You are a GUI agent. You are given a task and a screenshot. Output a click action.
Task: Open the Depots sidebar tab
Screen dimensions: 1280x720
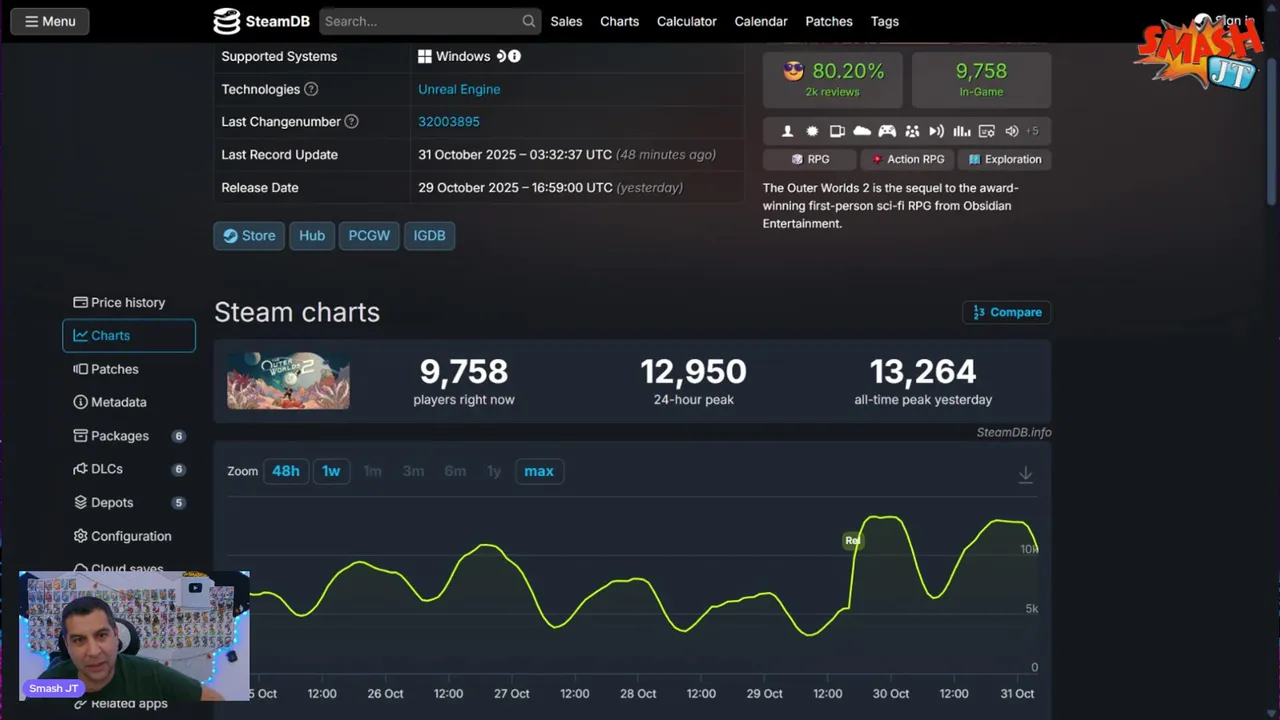128,503
